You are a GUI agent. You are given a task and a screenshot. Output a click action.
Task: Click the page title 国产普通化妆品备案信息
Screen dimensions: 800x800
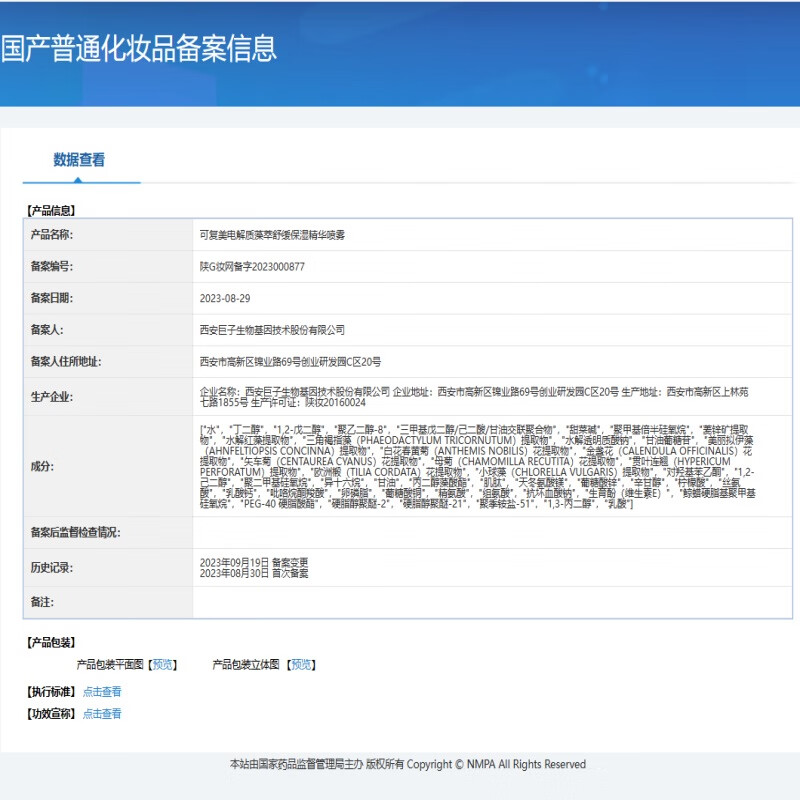point(138,48)
